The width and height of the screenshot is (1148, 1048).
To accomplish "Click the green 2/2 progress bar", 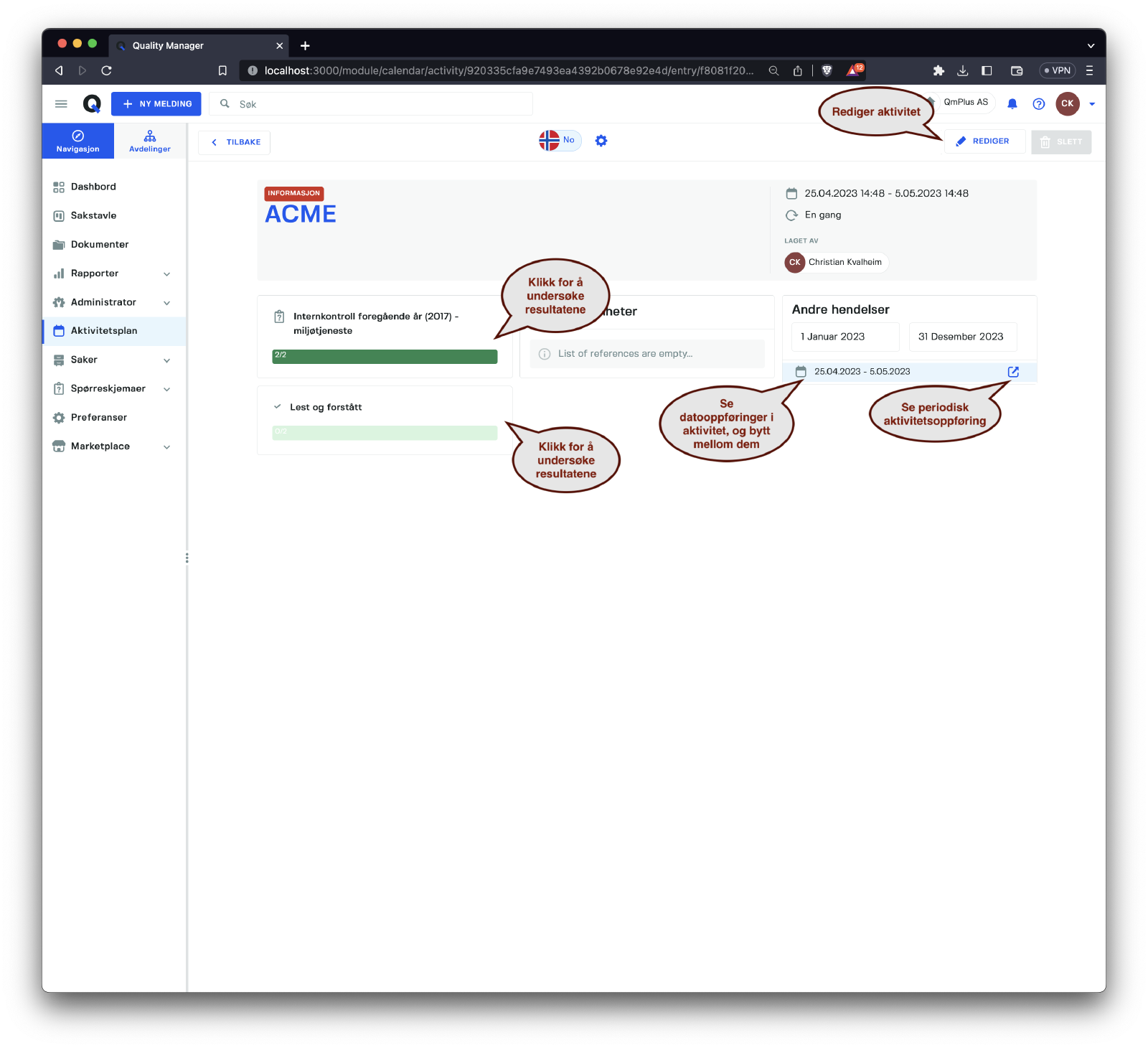I will pos(385,357).
